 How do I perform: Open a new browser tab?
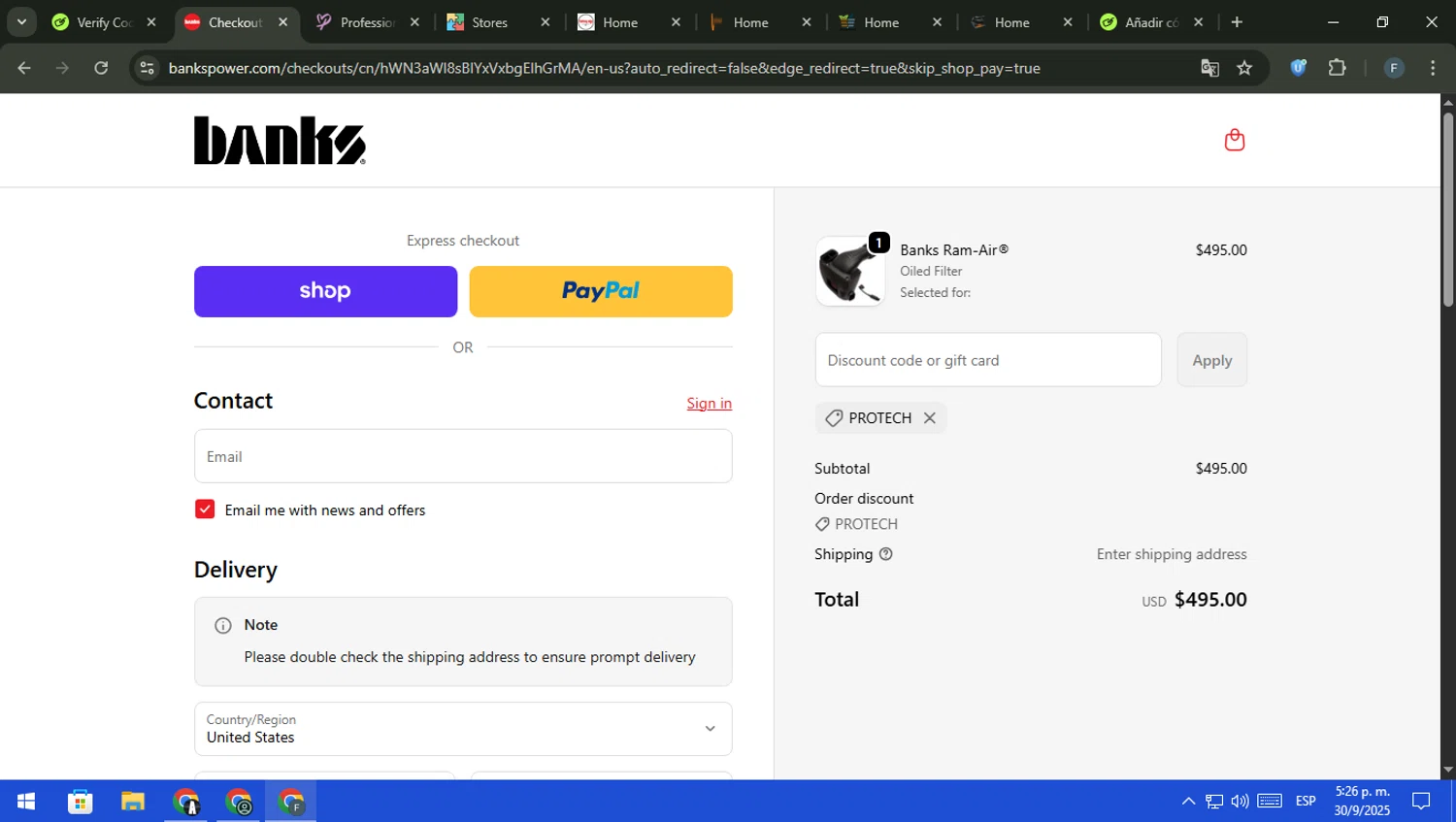[x=1237, y=22]
